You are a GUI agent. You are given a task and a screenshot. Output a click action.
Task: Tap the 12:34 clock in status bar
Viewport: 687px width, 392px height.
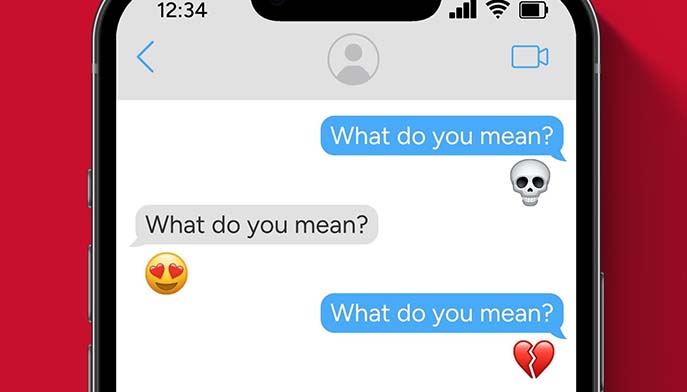(182, 11)
